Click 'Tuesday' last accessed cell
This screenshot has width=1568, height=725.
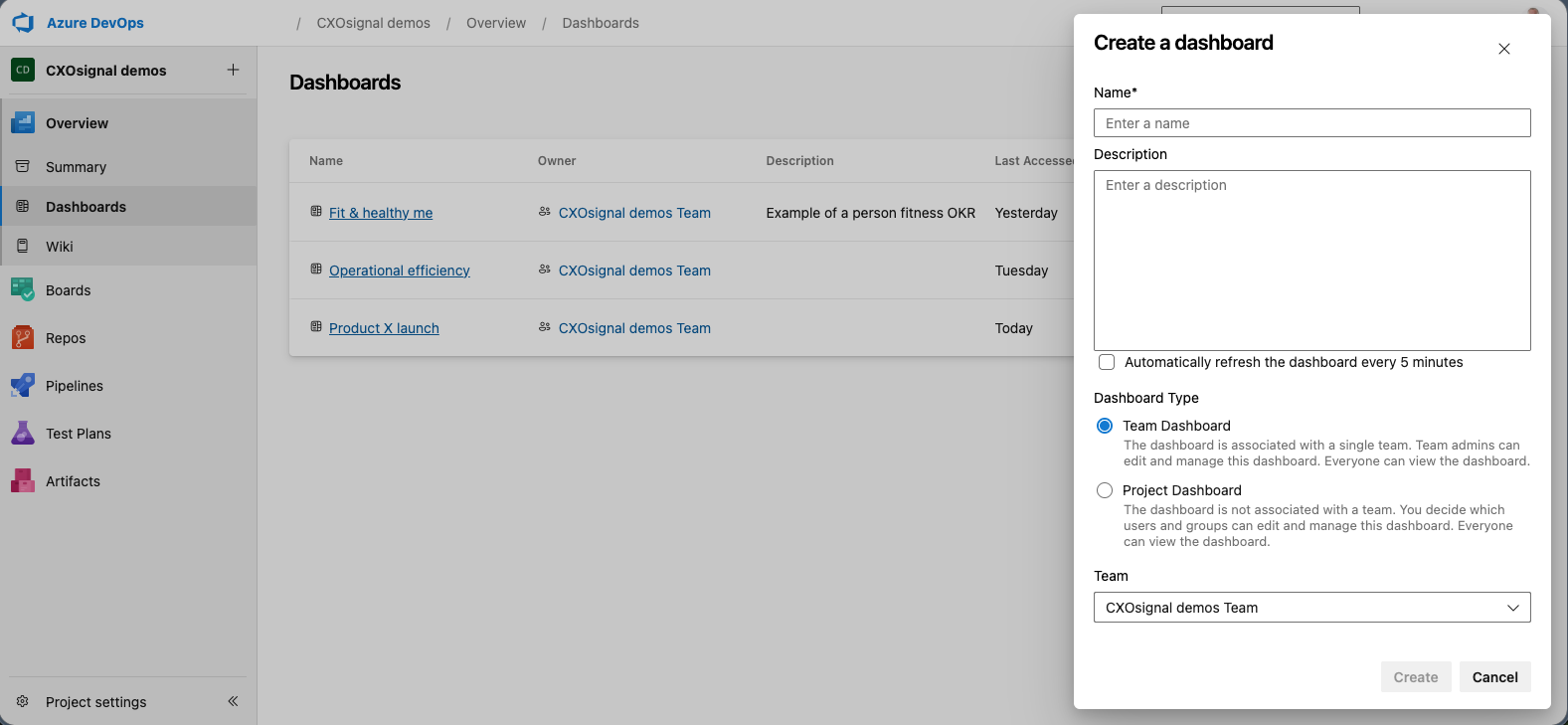pos(1021,271)
